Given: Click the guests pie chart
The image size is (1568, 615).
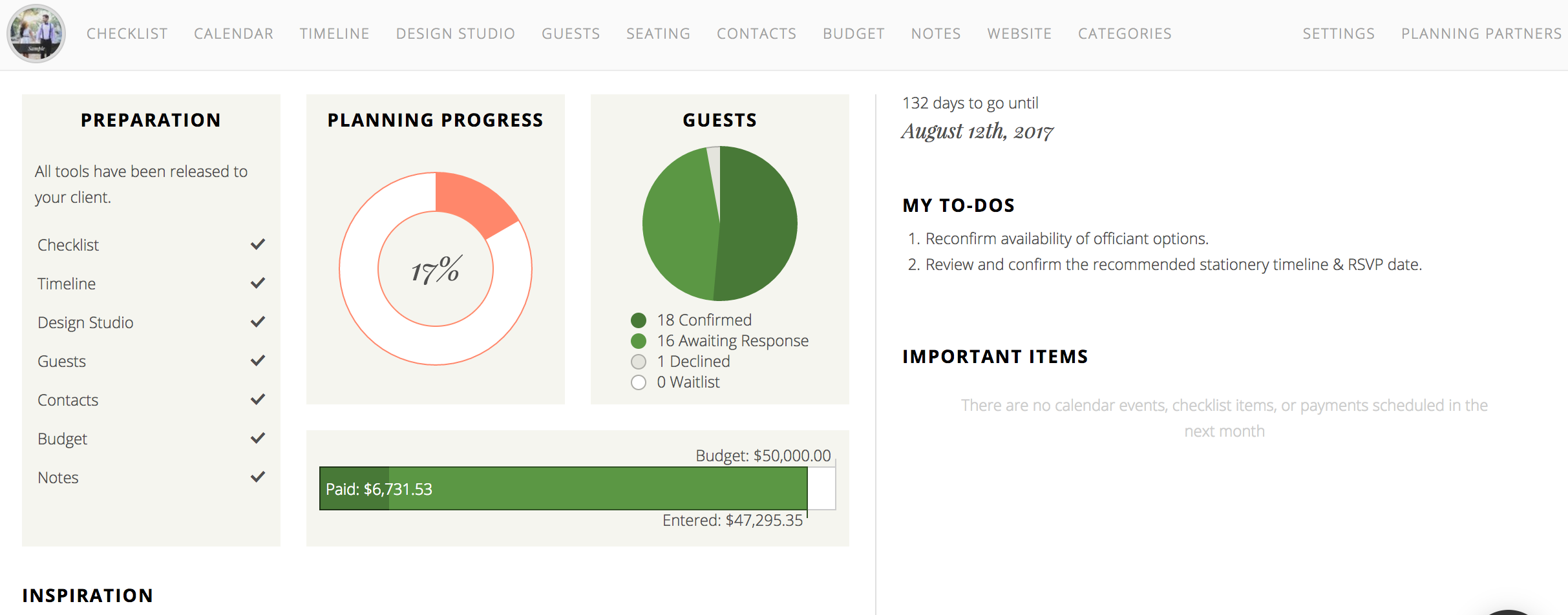Looking at the screenshot, I should coord(720,224).
